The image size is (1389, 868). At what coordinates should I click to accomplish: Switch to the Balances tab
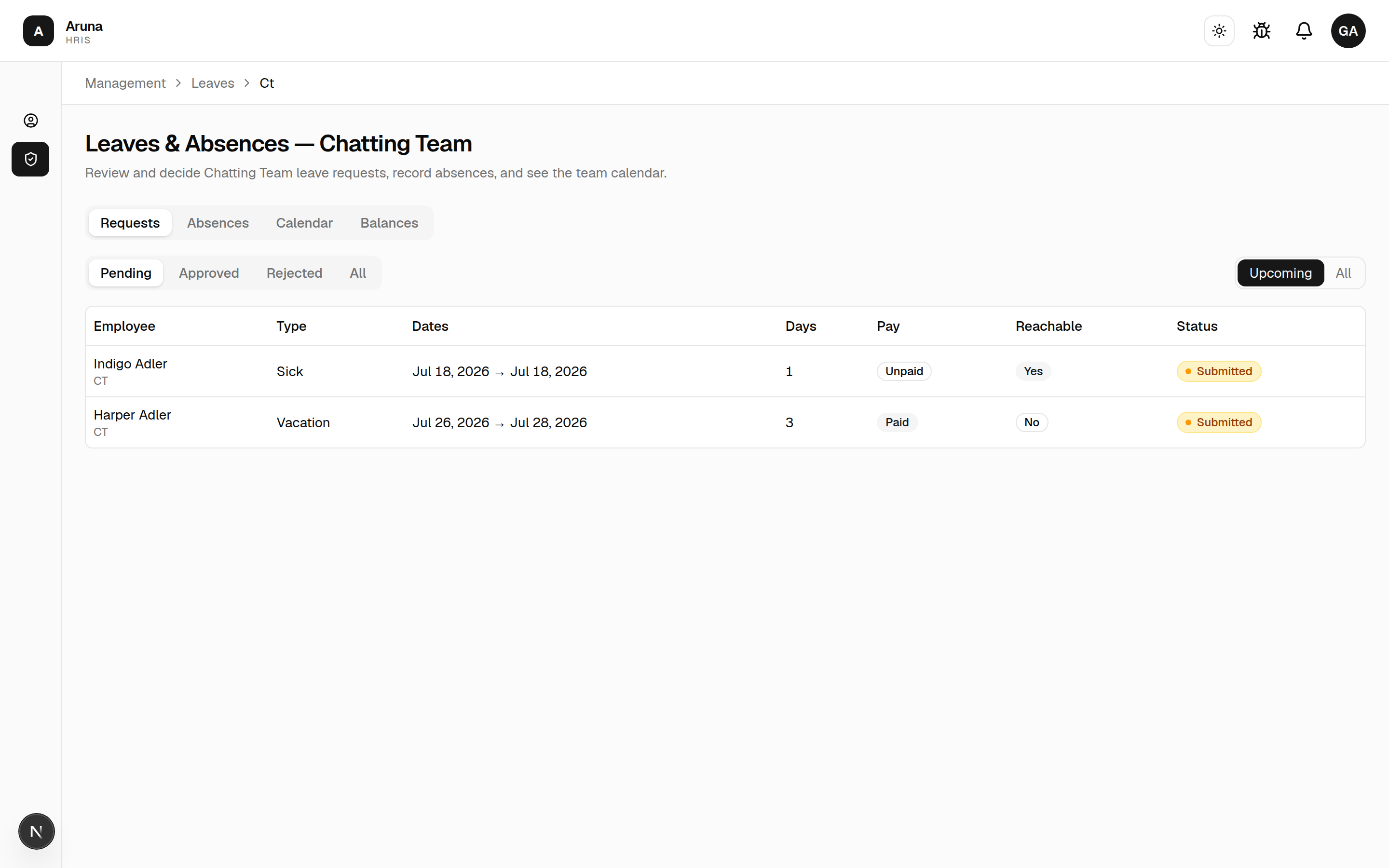389,223
